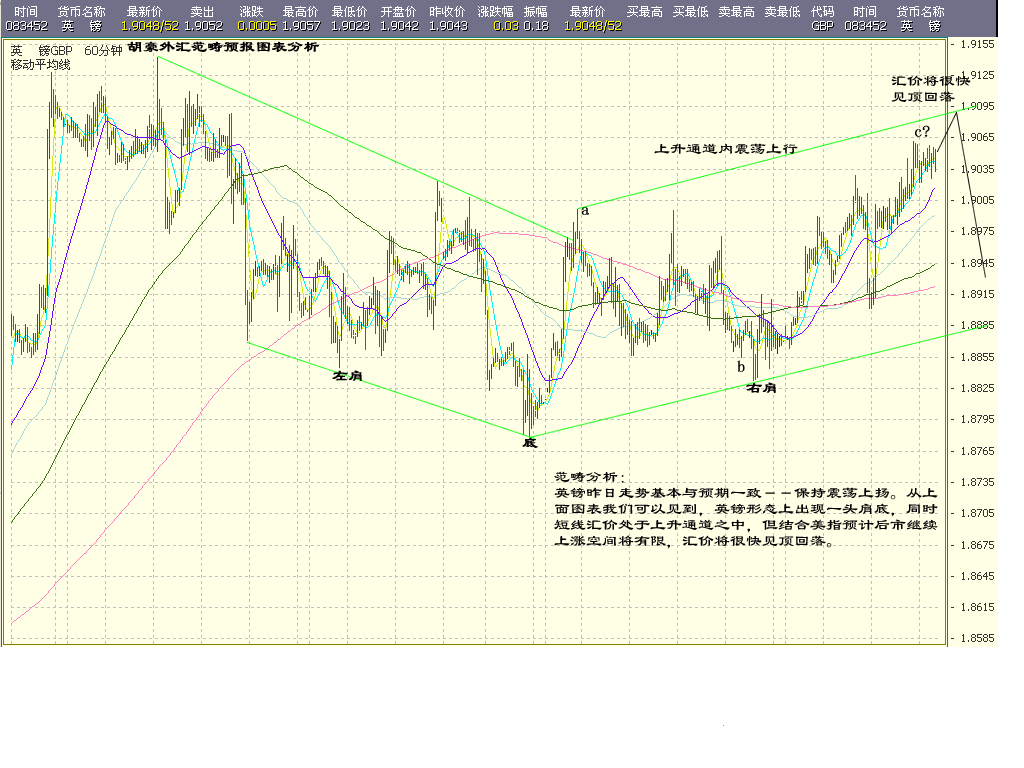
Task: Click the 左肩 annotation label
Action: click(x=347, y=376)
